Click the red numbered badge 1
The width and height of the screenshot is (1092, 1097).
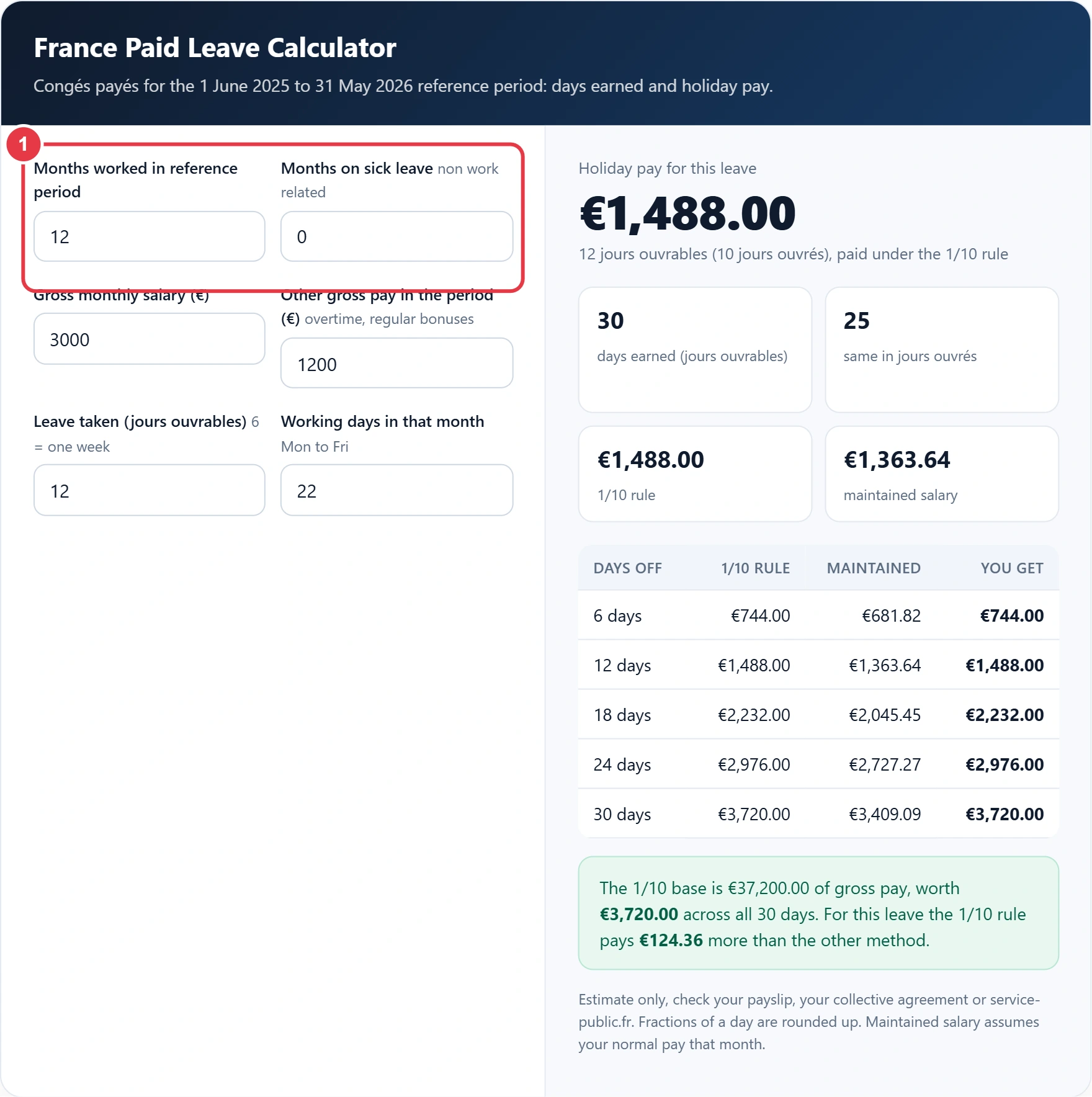[24, 145]
